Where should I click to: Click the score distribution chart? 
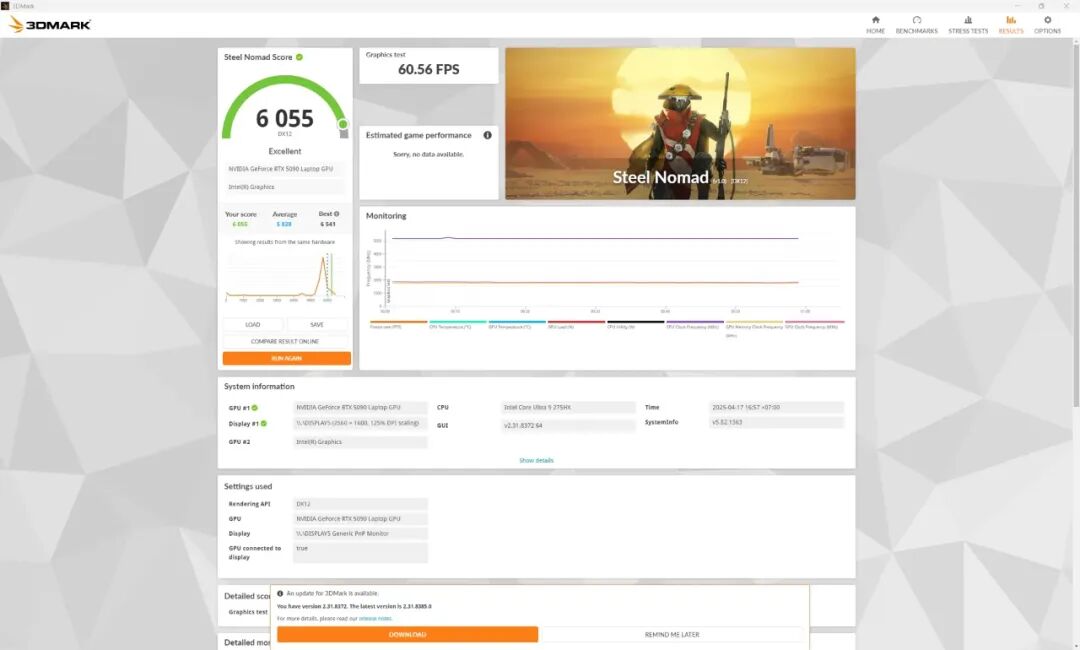pos(285,277)
